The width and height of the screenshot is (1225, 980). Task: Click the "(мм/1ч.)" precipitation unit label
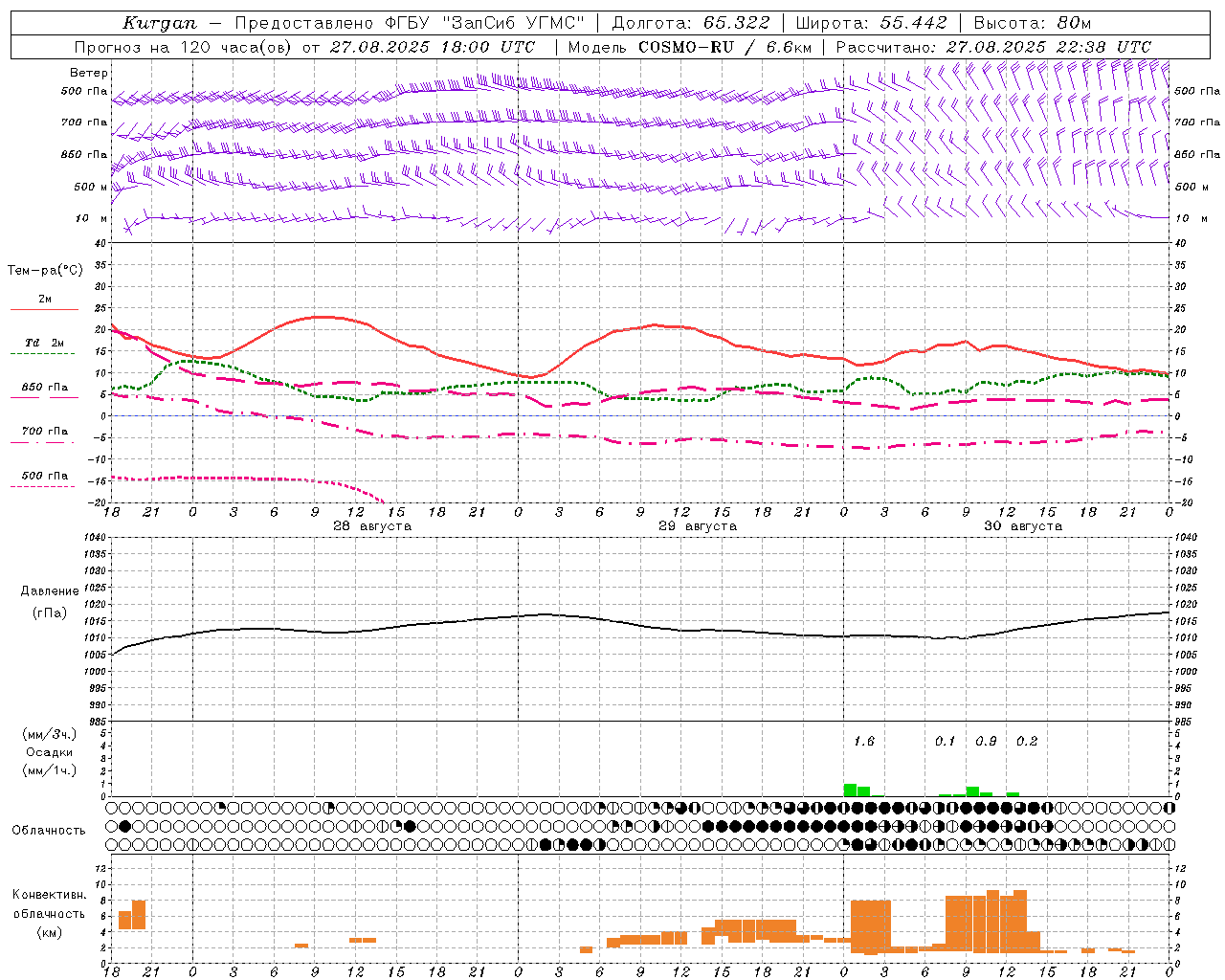[x=49, y=770]
